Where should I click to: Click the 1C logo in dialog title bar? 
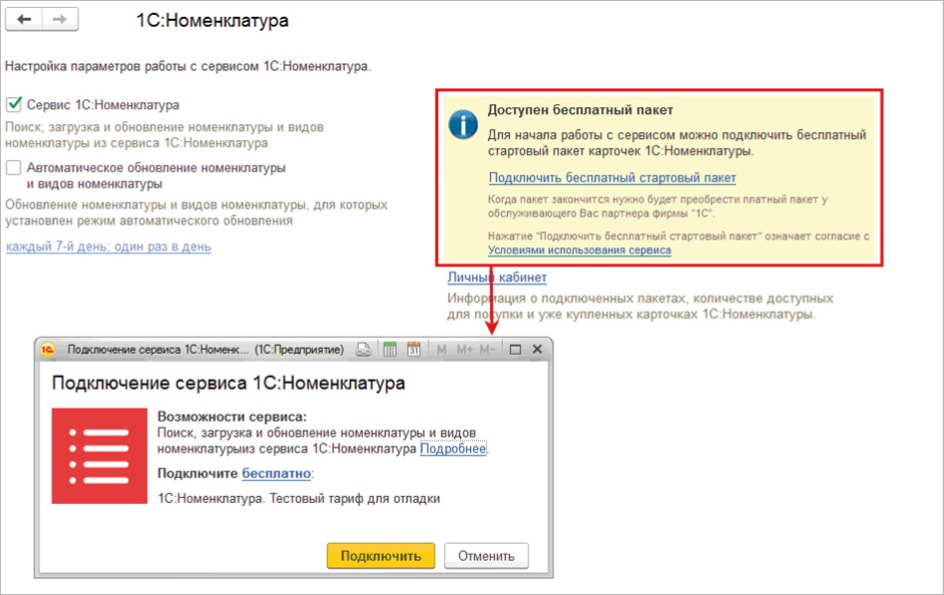[48, 350]
